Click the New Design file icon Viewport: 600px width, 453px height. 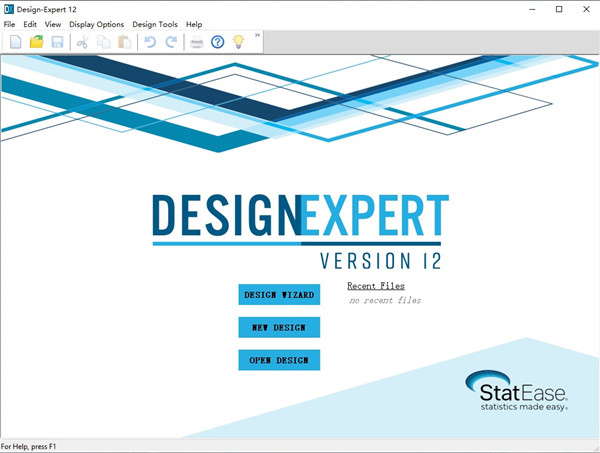15,42
